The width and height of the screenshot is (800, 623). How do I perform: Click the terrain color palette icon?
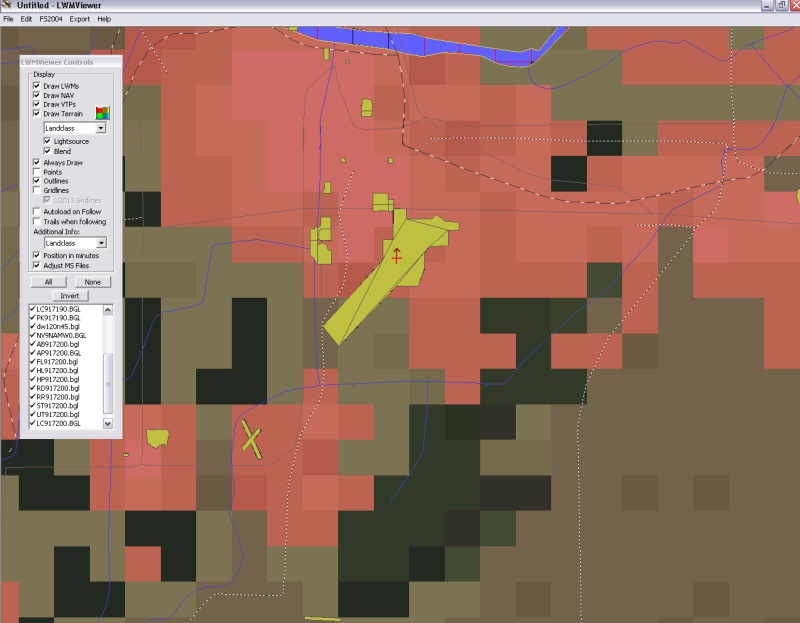pyautogui.click(x=101, y=112)
